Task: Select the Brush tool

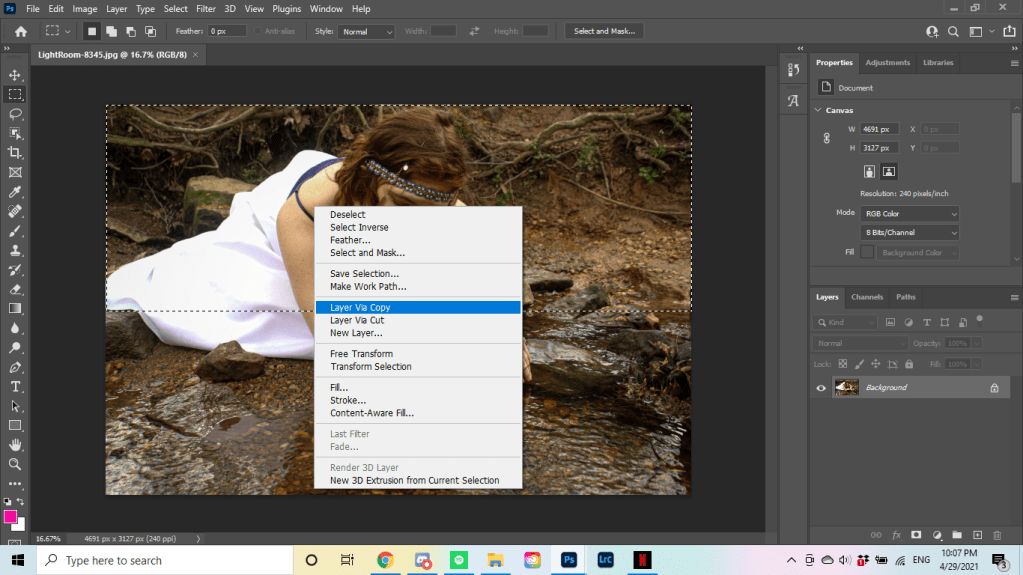Action: coord(15,231)
